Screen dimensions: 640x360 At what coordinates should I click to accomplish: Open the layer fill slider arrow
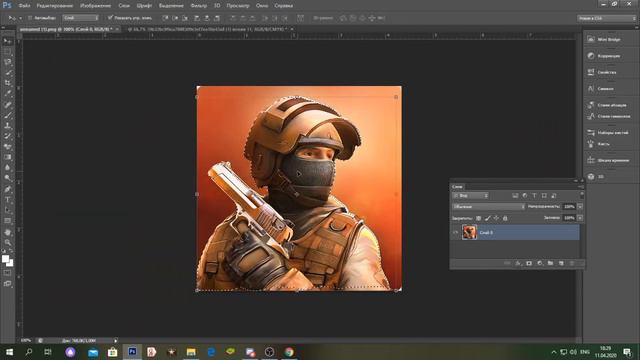point(580,218)
